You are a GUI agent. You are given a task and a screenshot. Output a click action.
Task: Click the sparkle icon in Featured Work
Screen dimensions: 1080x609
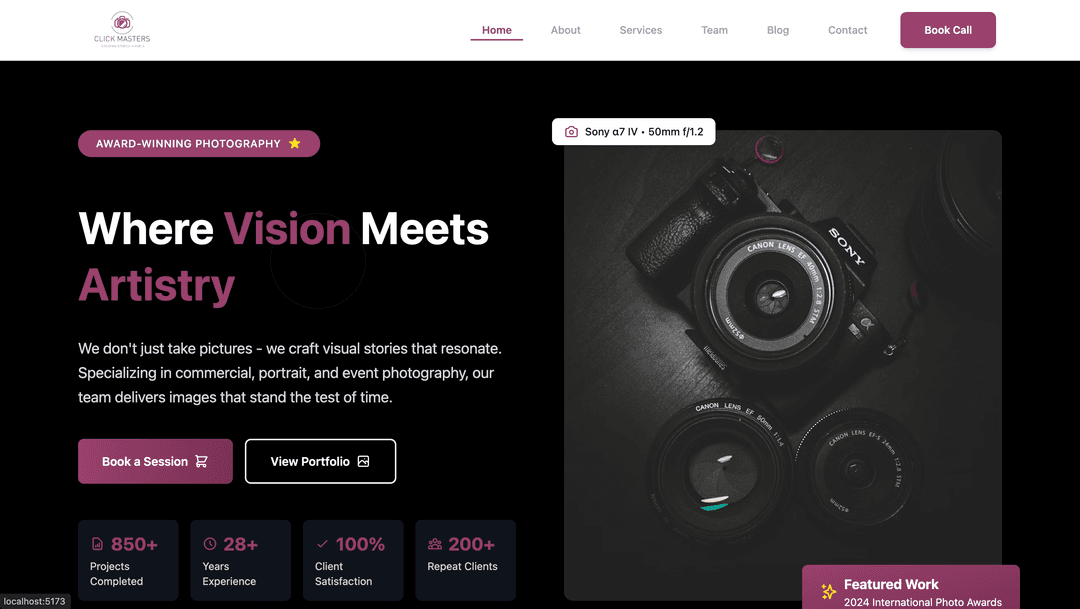(x=829, y=591)
